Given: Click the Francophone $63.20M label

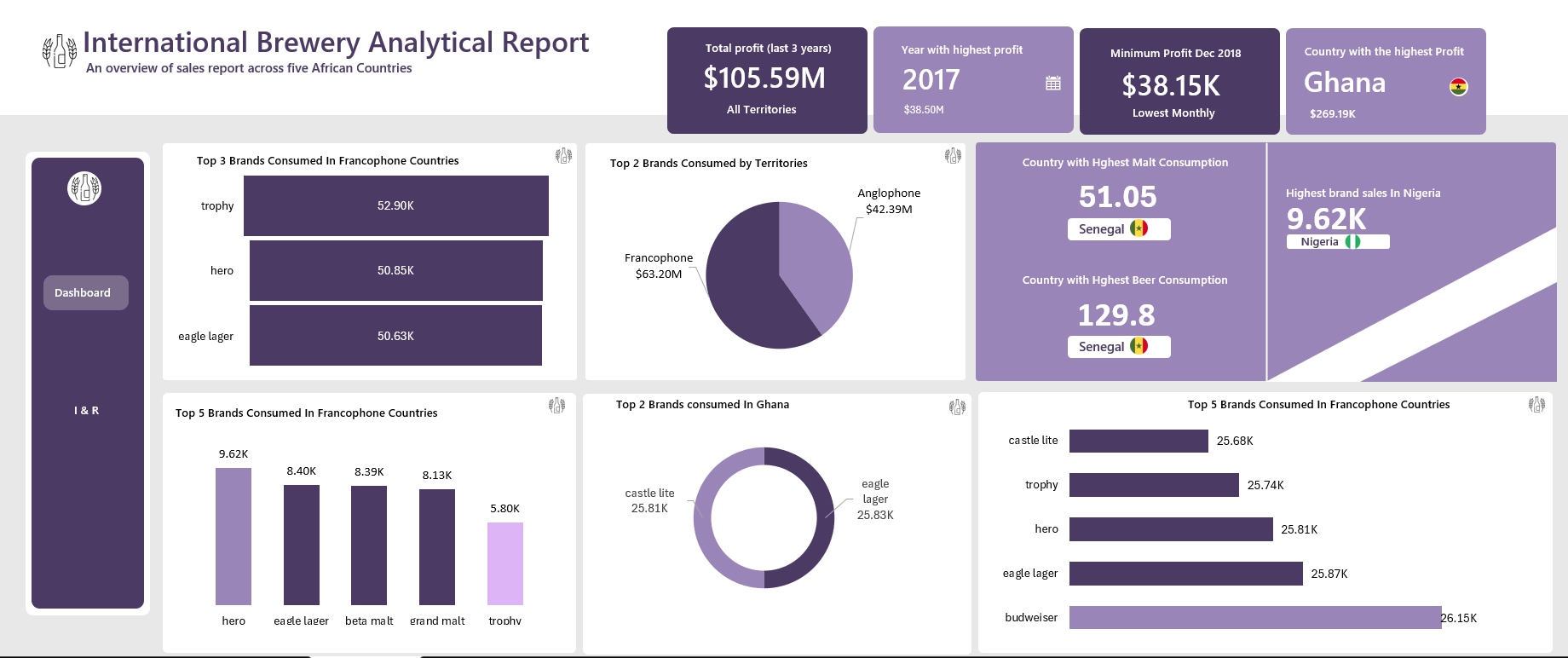Looking at the screenshot, I should [x=659, y=266].
